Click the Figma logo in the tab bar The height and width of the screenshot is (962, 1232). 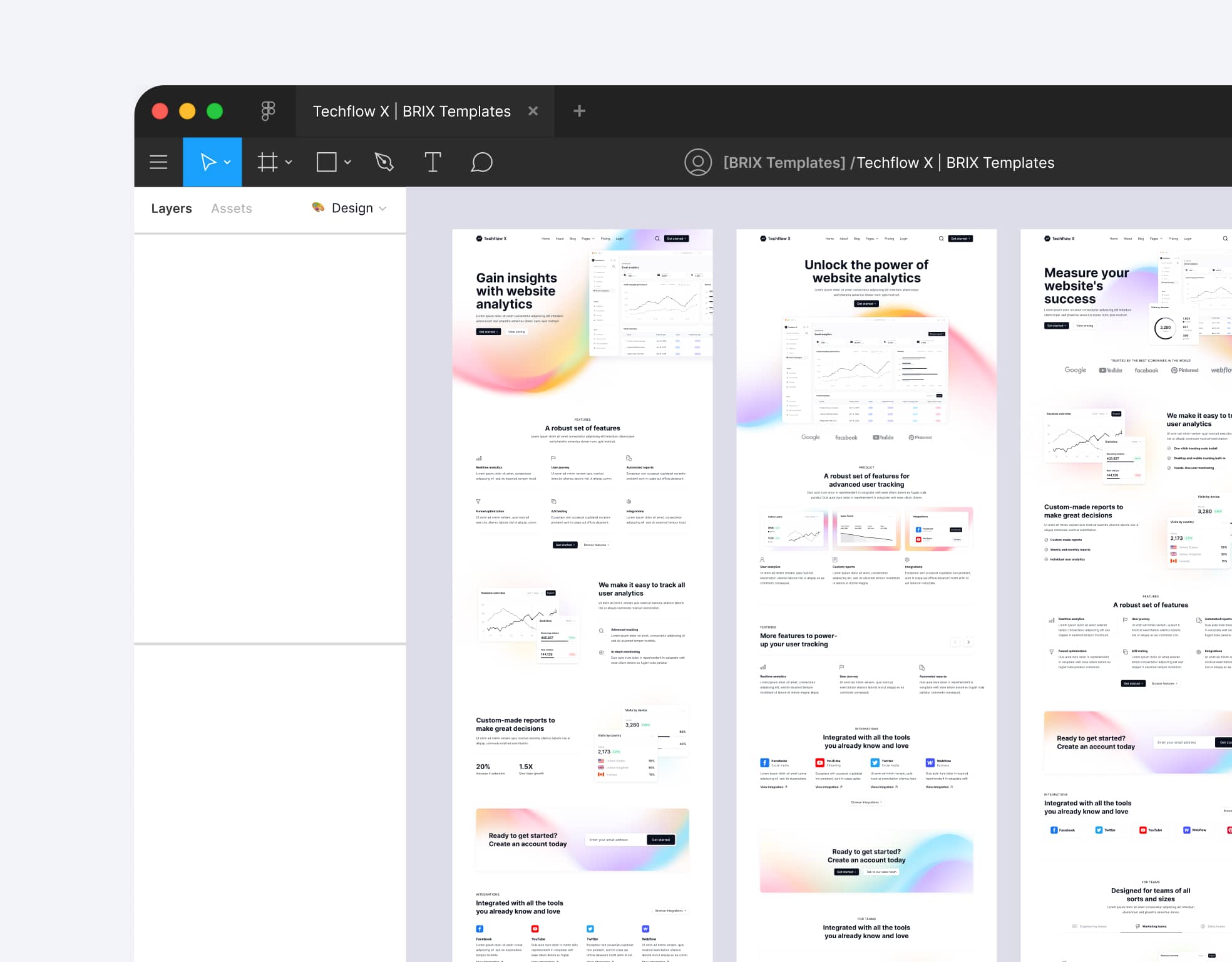point(268,111)
